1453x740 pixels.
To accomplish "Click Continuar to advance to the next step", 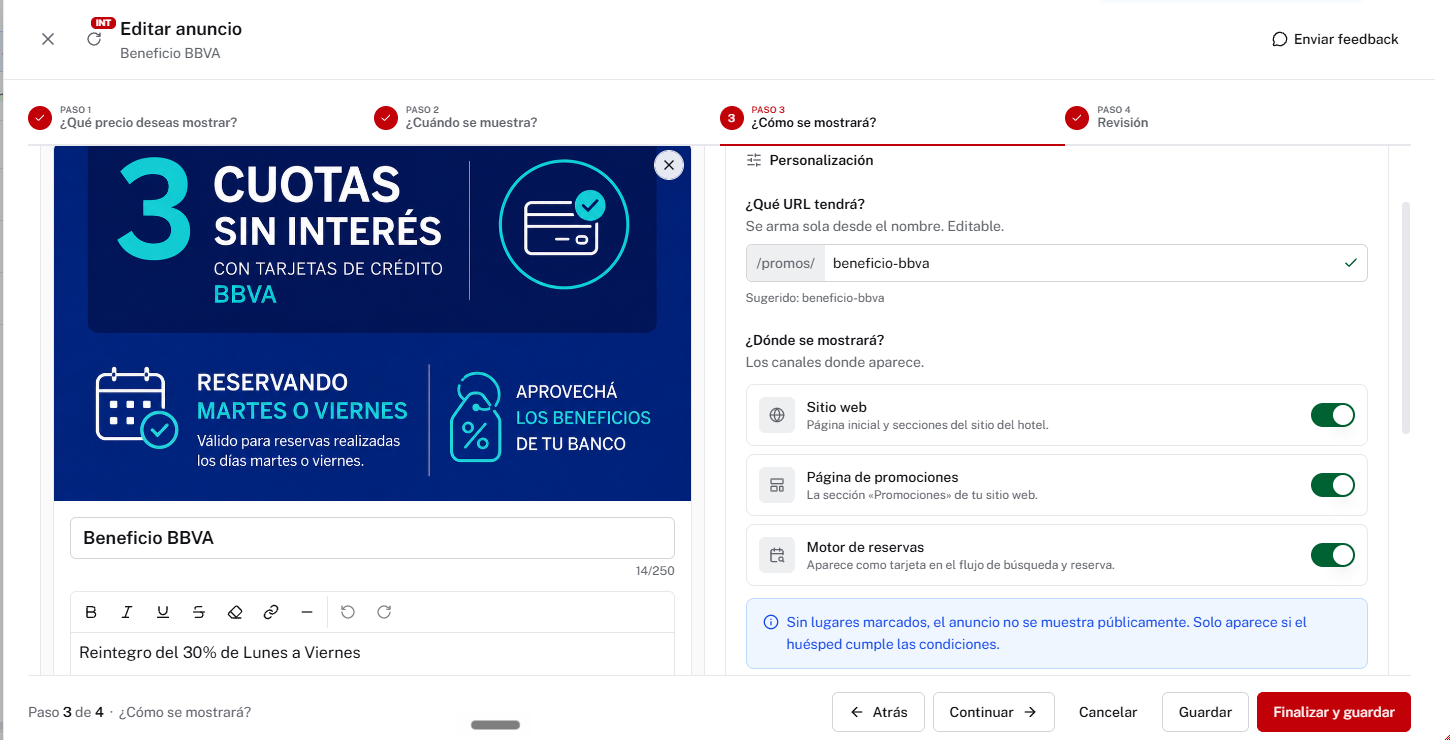I will (993, 712).
